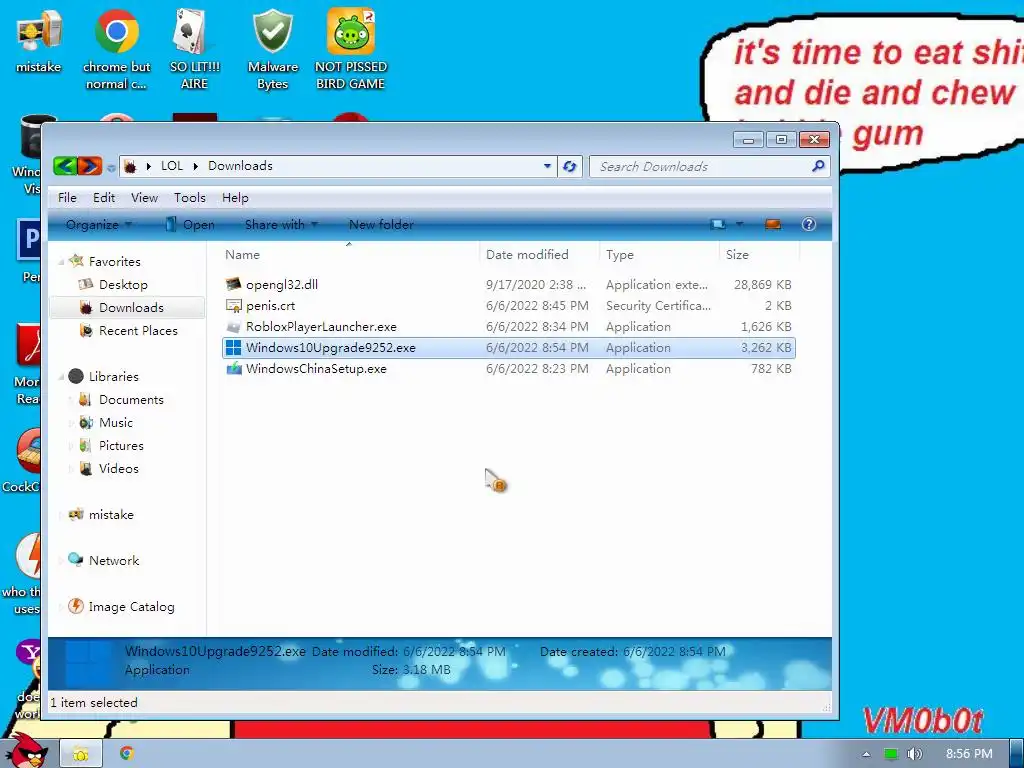Click the SO LIT!!! AIRE desktop icon
The image size is (1024, 768).
pos(194,49)
